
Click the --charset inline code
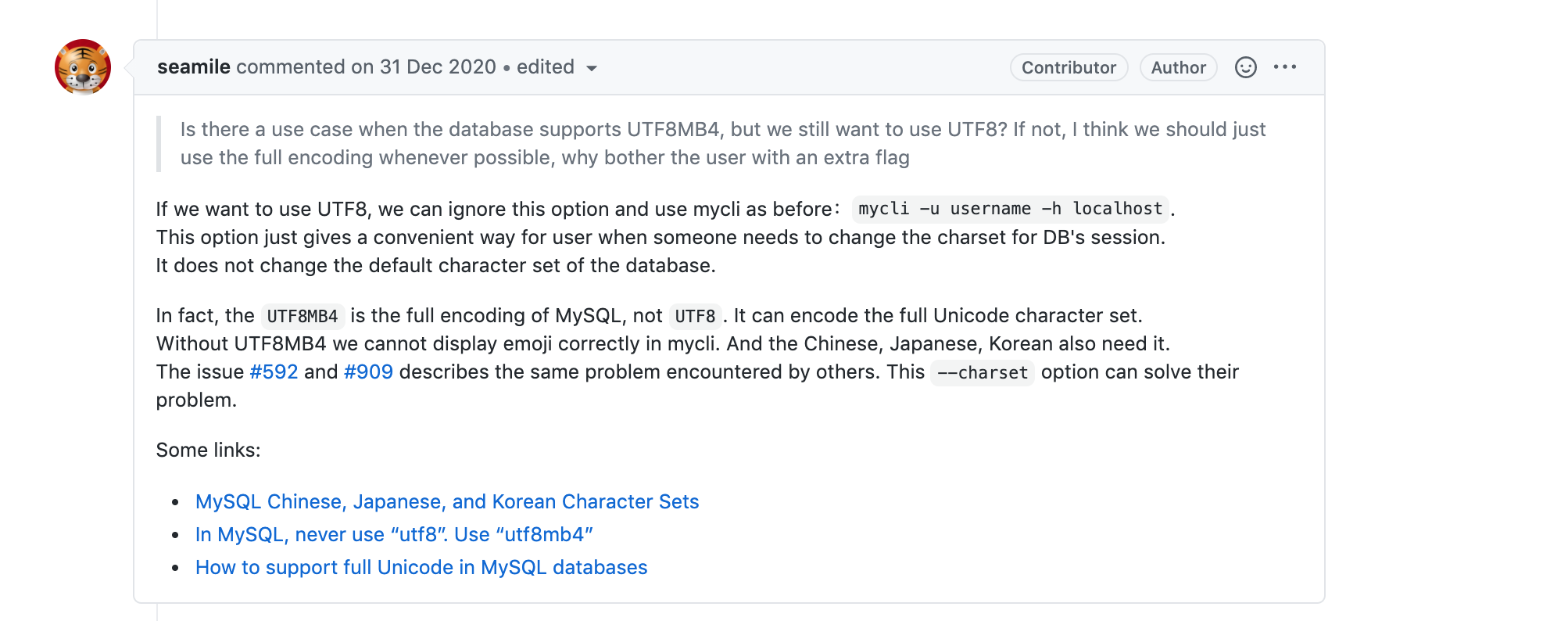982,372
